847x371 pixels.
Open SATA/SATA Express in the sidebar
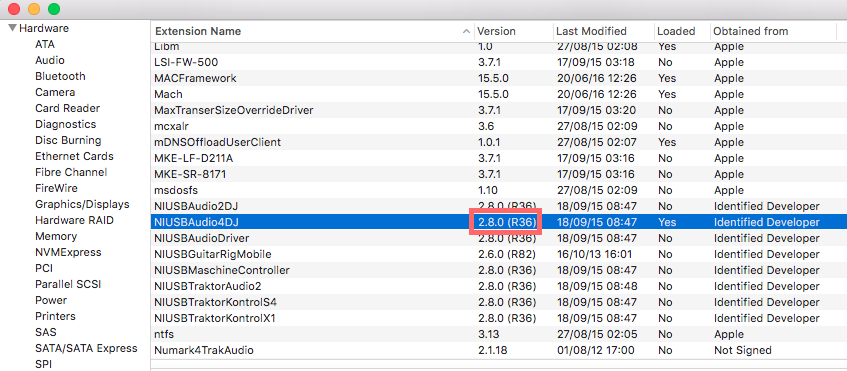click(x=86, y=348)
